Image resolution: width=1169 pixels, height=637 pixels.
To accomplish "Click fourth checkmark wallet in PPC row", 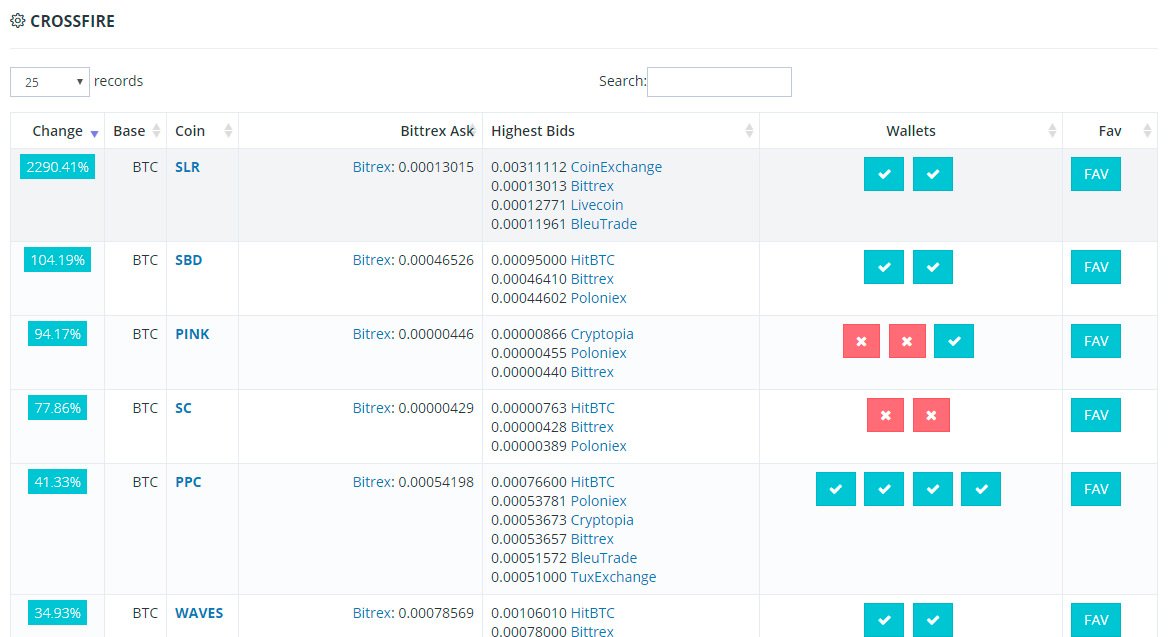I will tap(980, 489).
